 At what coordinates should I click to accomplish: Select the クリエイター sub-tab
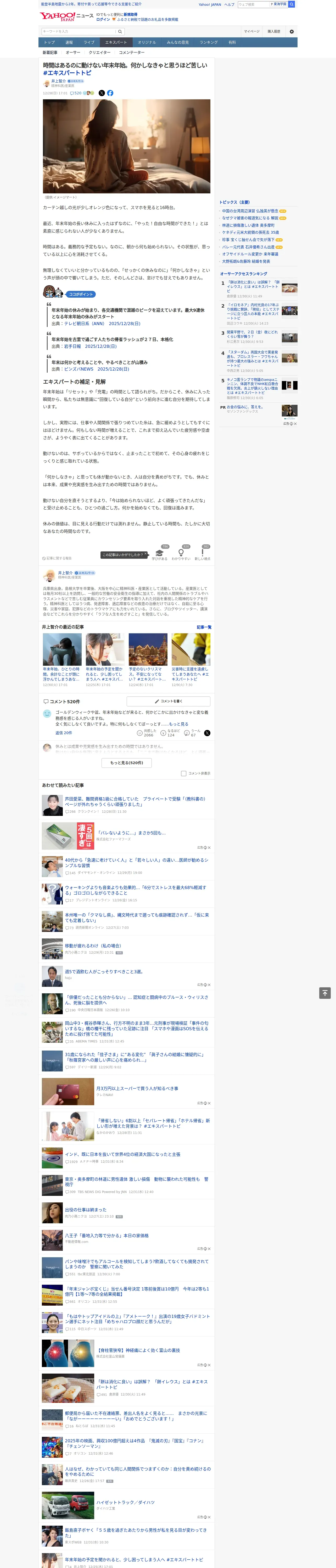click(99, 52)
